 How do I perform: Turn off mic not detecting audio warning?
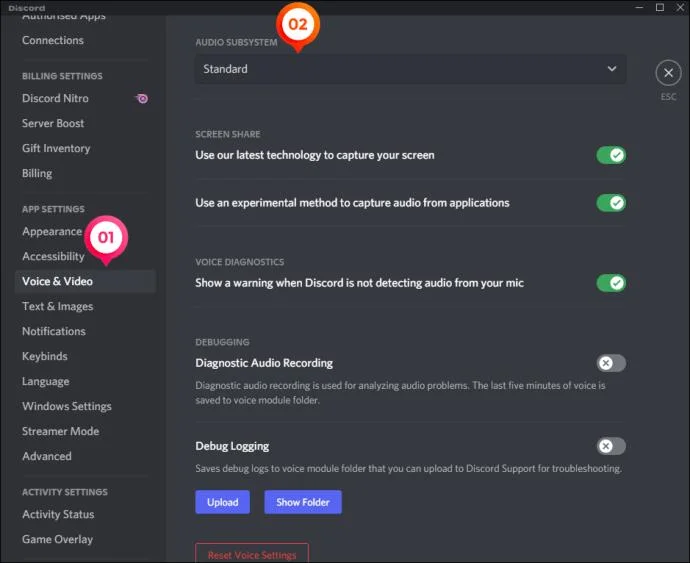click(x=611, y=283)
